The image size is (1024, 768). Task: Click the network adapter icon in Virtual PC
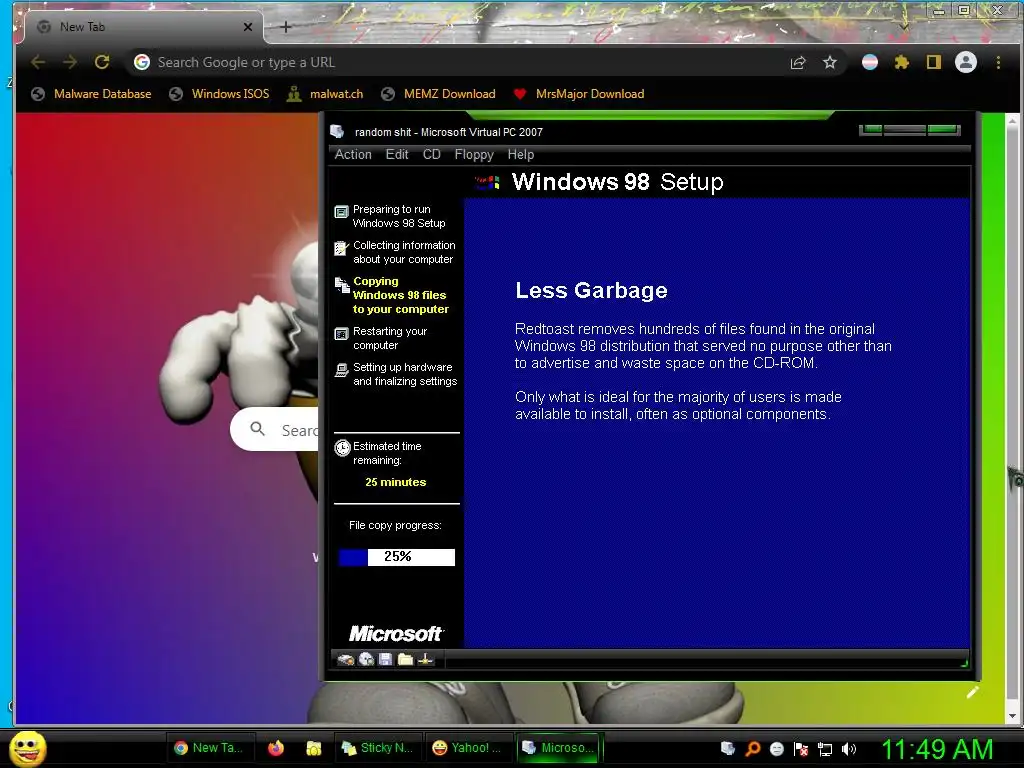[426, 660]
